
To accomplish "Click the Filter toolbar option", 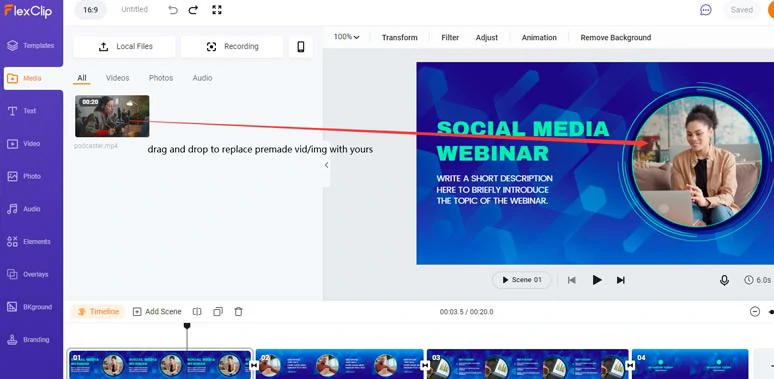I will [x=450, y=38].
